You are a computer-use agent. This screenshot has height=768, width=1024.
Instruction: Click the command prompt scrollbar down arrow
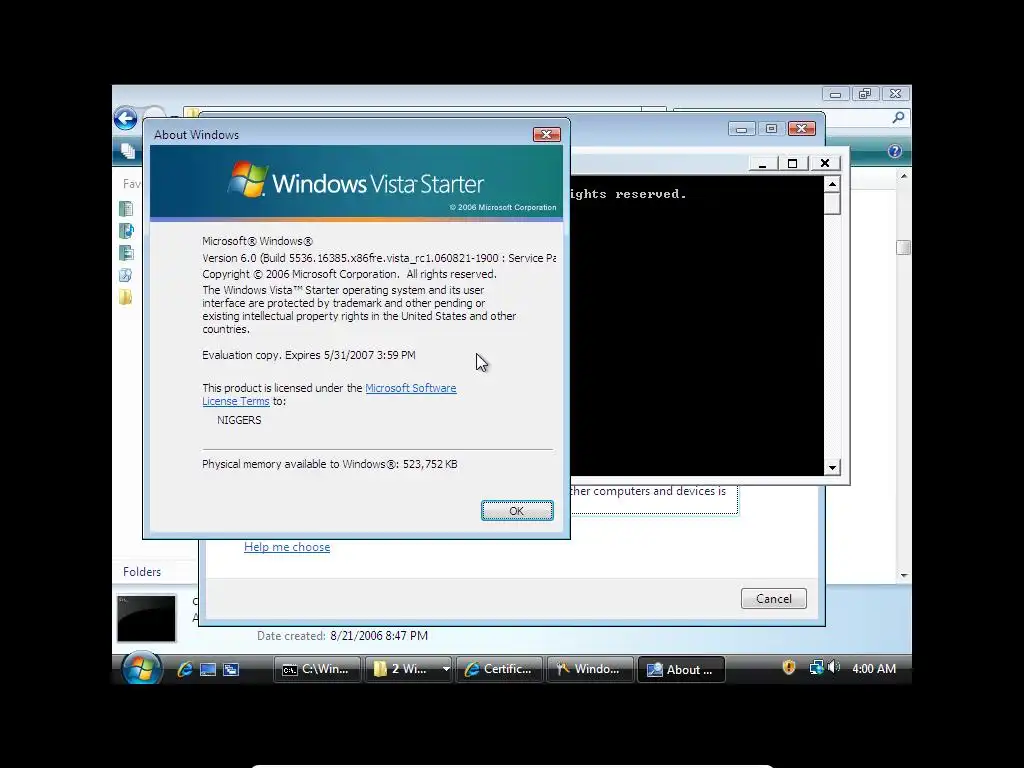tap(832, 468)
